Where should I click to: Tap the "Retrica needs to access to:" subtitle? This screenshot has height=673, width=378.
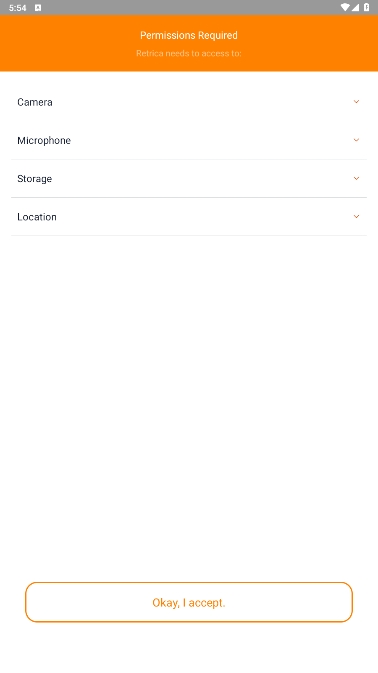point(189,53)
